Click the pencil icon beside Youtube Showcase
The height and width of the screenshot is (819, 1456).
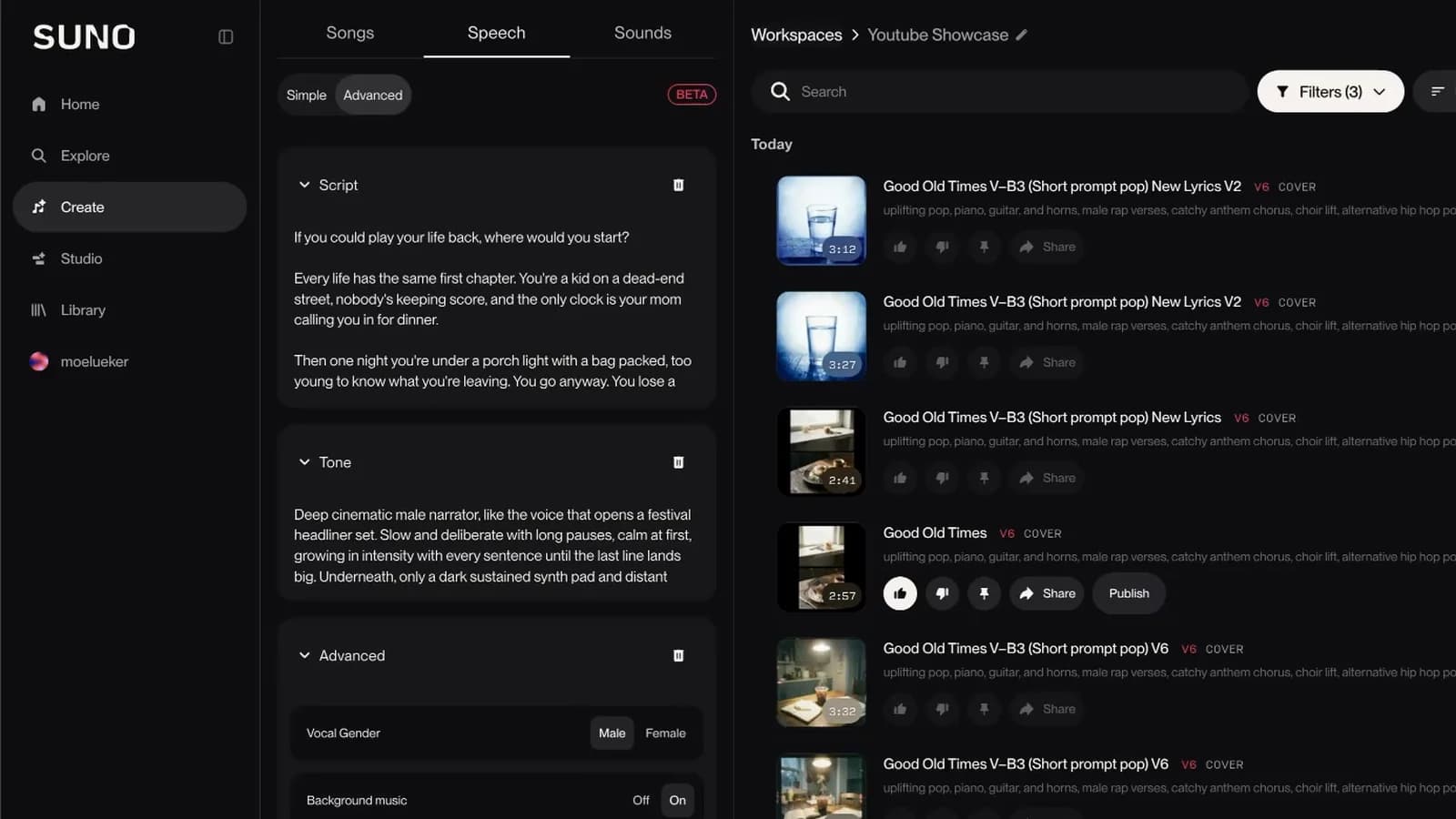tap(1022, 35)
